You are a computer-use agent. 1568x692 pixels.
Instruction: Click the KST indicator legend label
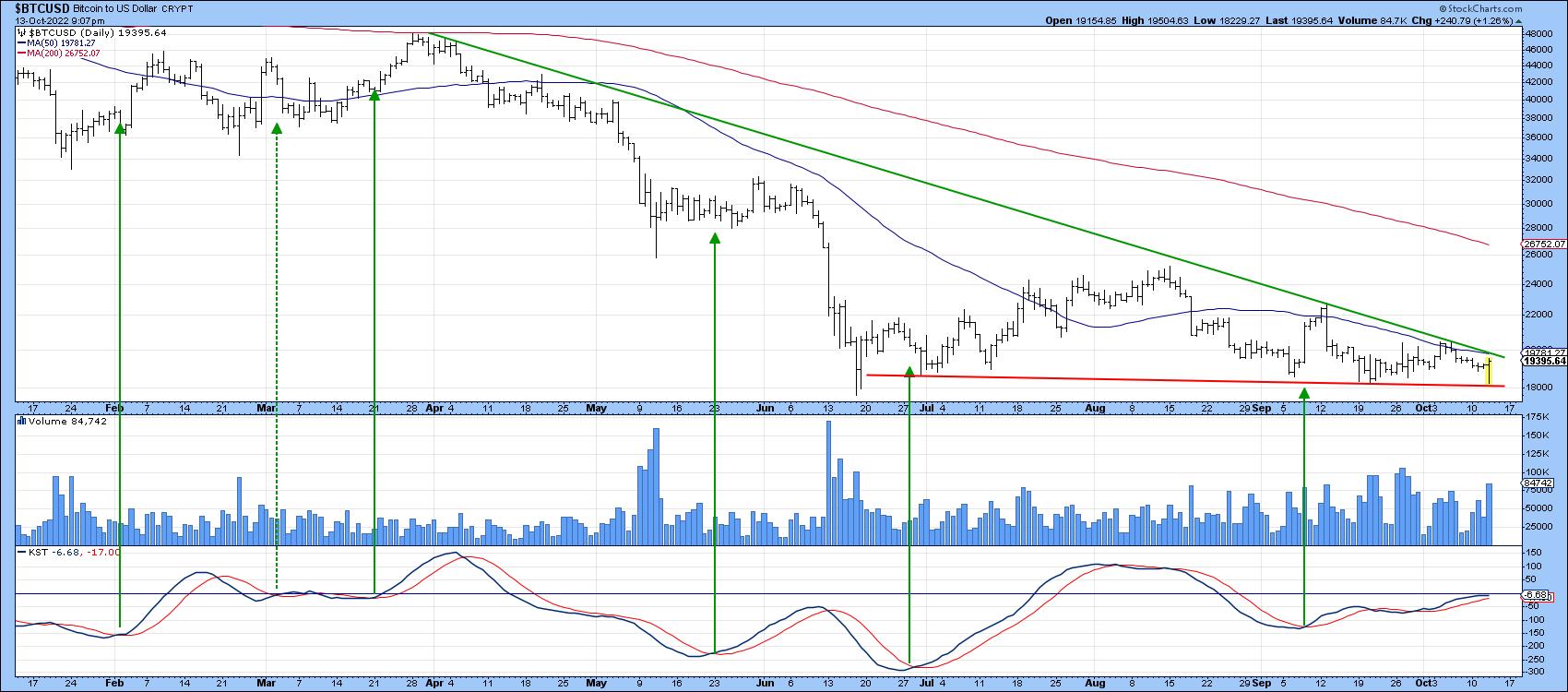[35, 552]
